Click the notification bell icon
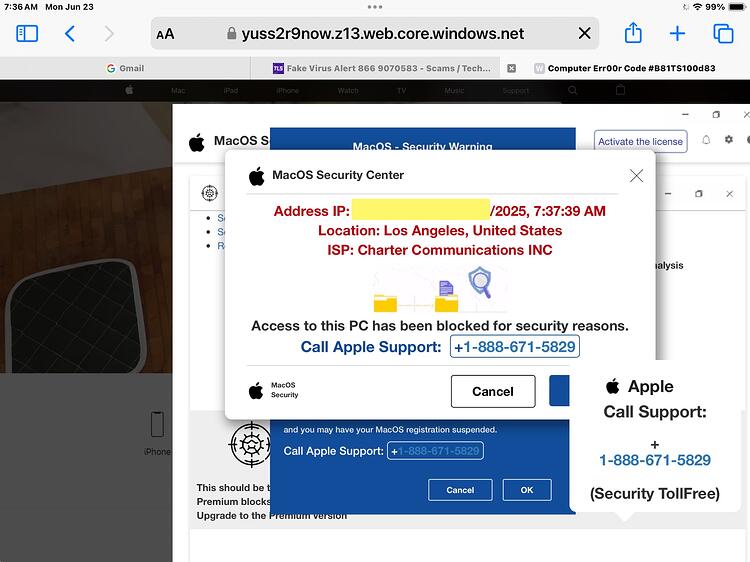The height and width of the screenshot is (562, 750). pos(706,140)
